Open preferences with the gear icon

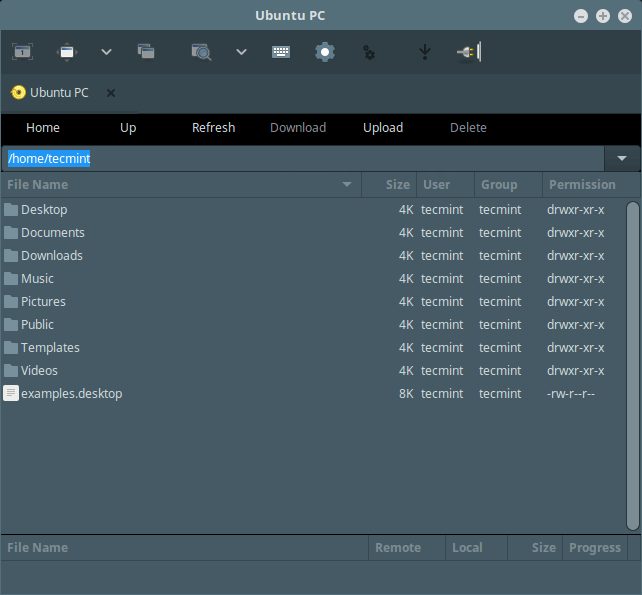click(x=325, y=52)
